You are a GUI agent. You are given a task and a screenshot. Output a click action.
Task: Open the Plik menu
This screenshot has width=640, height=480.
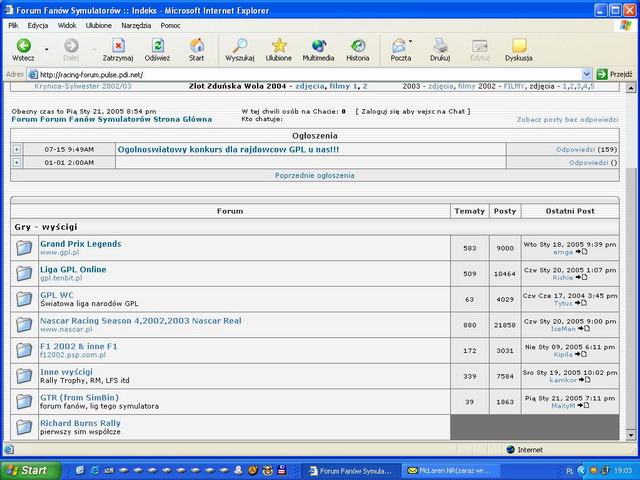pyautogui.click(x=13, y=25)
